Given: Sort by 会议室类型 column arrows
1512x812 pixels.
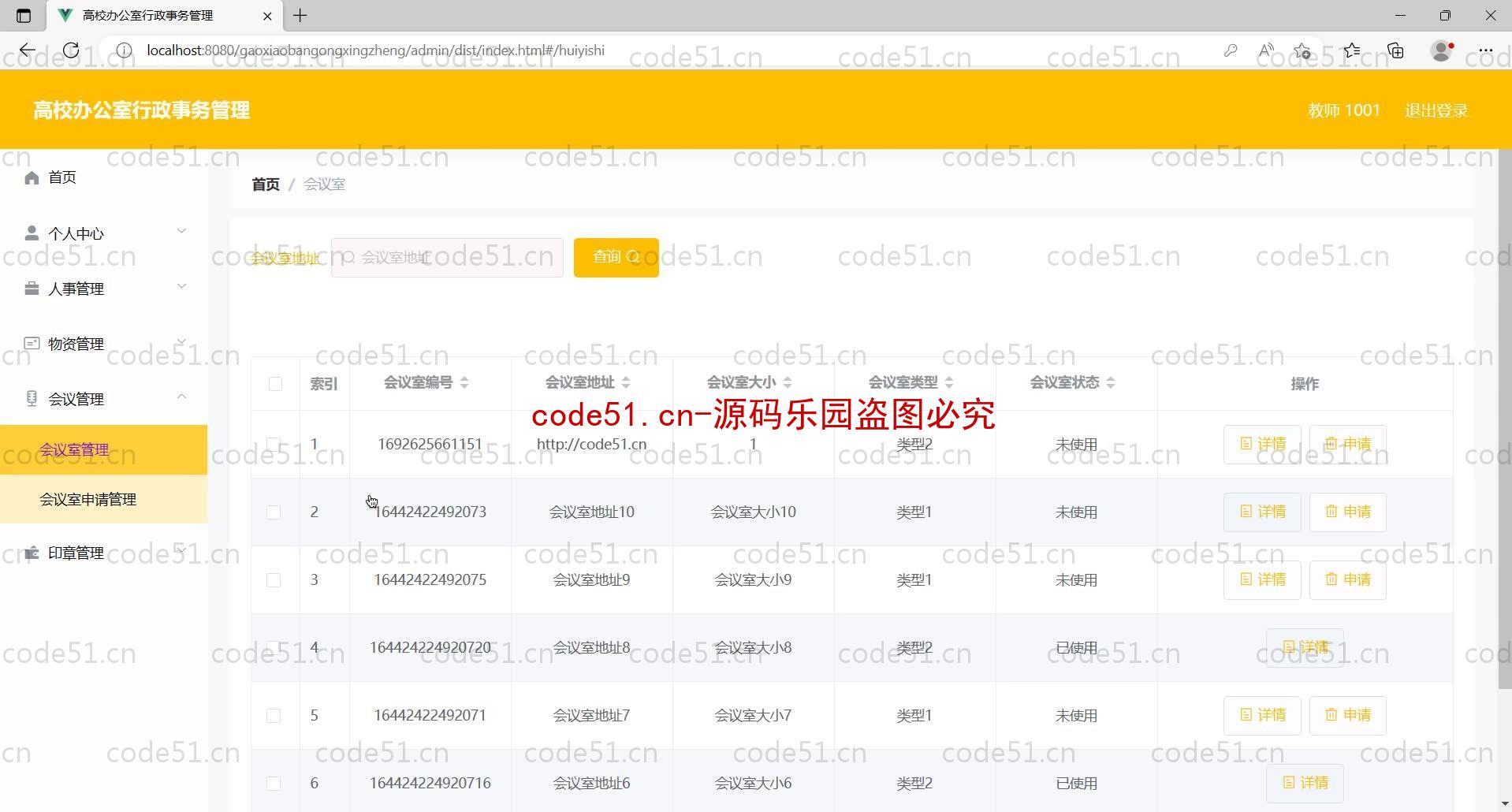Looking at the screenshot, I should pyautogui.click(x=949, y=382).
